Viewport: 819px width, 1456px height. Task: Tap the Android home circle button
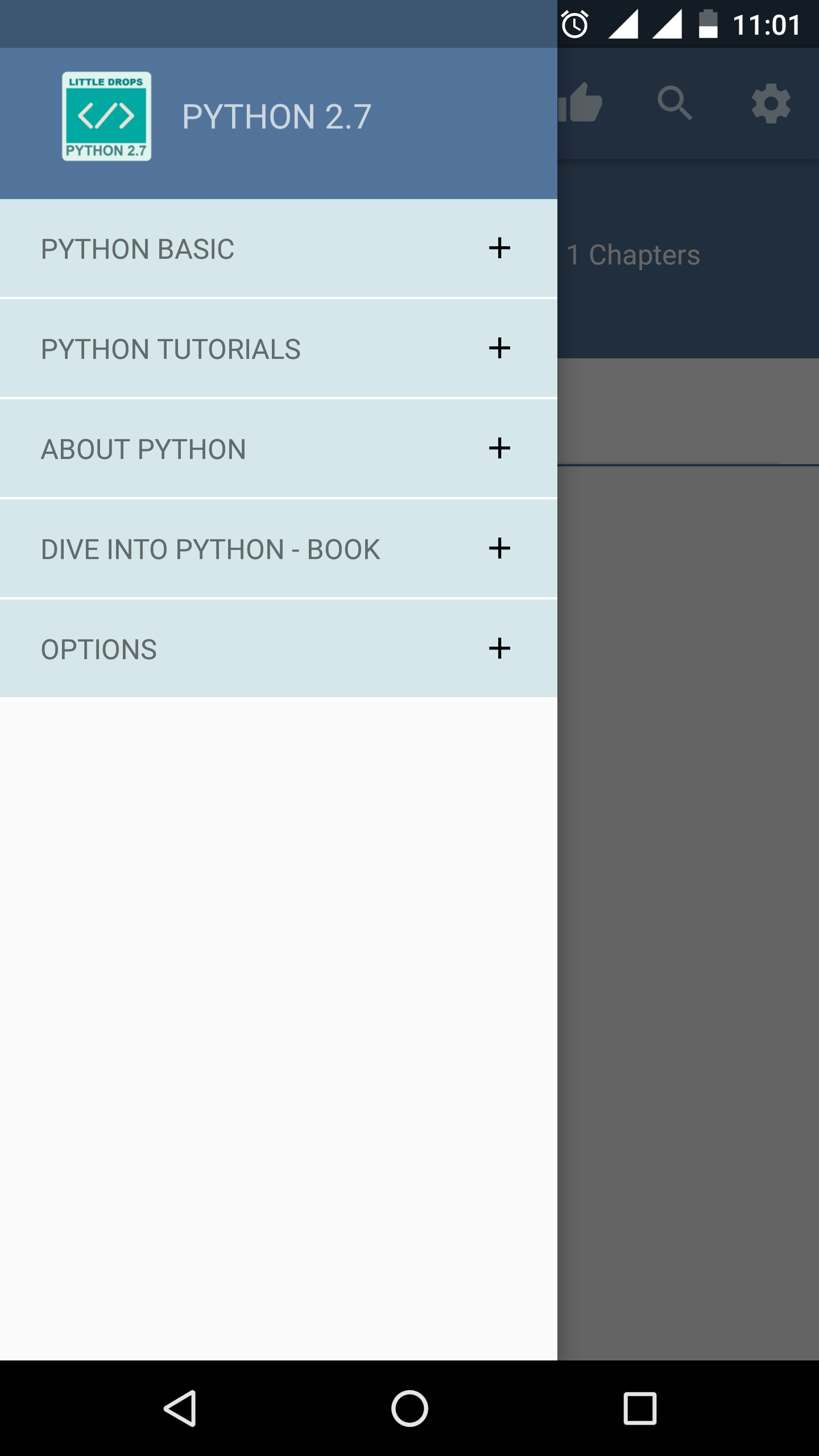point(409,1408)
